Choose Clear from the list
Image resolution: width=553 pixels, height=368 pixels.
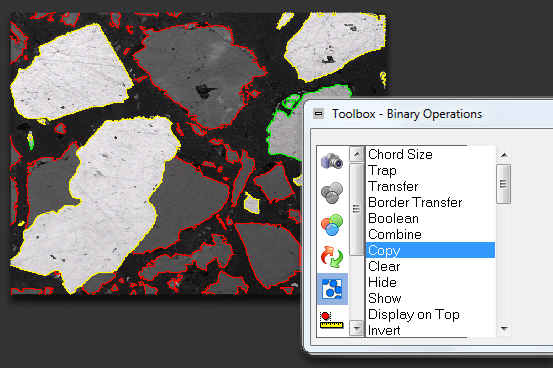point(384,266)
